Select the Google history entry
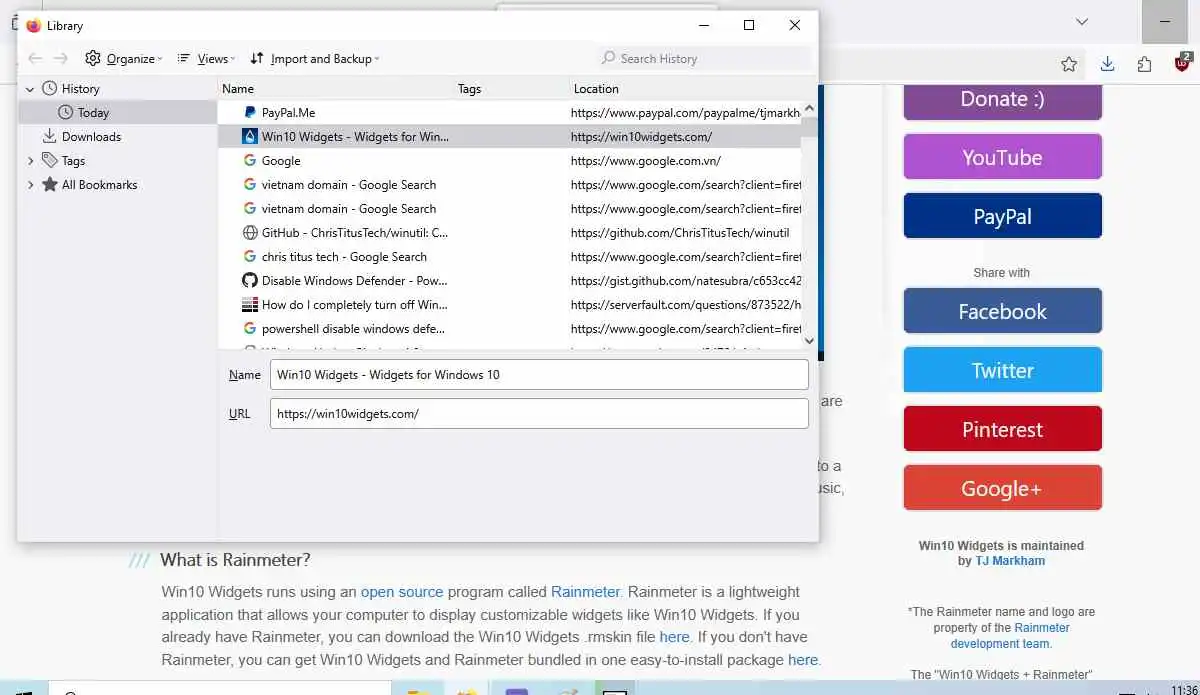The height and width of the screenshot is (695, 1200). tap(510, 161)
